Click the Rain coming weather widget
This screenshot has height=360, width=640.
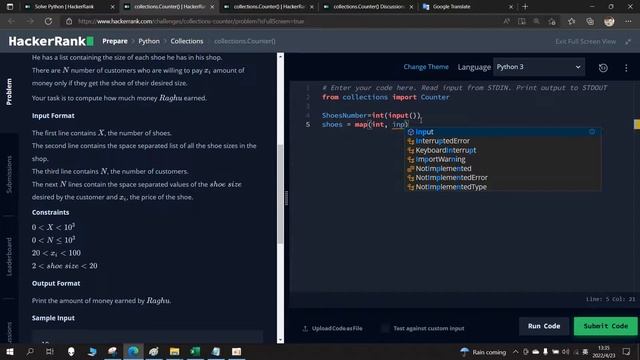click(483, 352)
